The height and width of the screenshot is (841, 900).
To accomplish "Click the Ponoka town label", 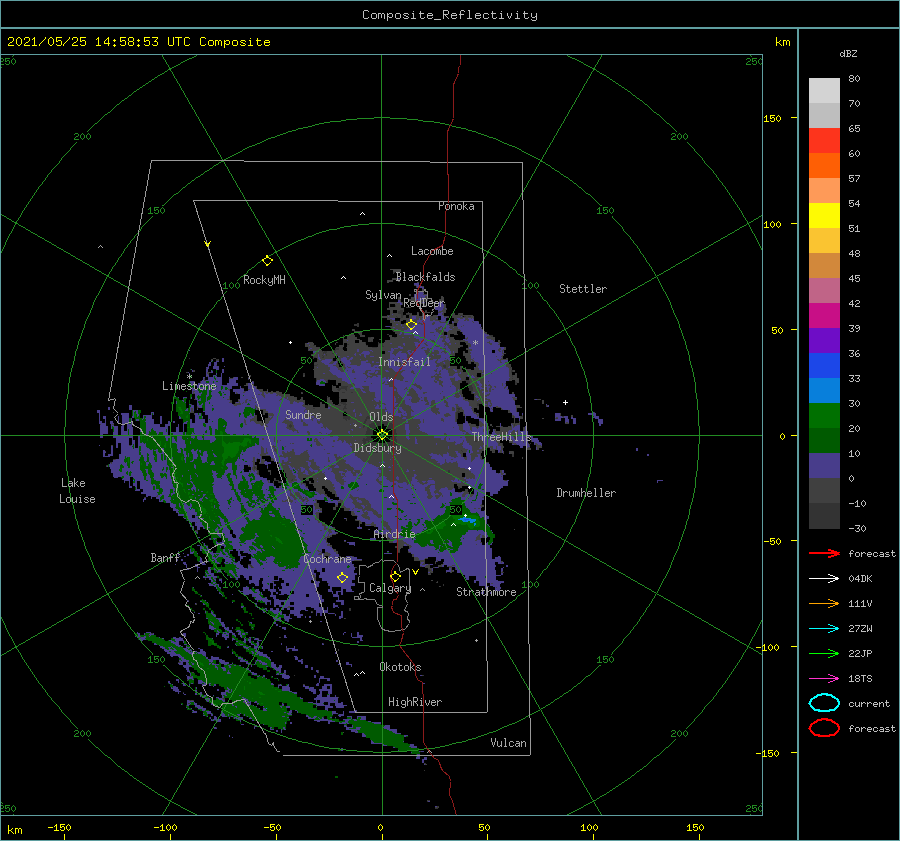I will tap(456, 206).
